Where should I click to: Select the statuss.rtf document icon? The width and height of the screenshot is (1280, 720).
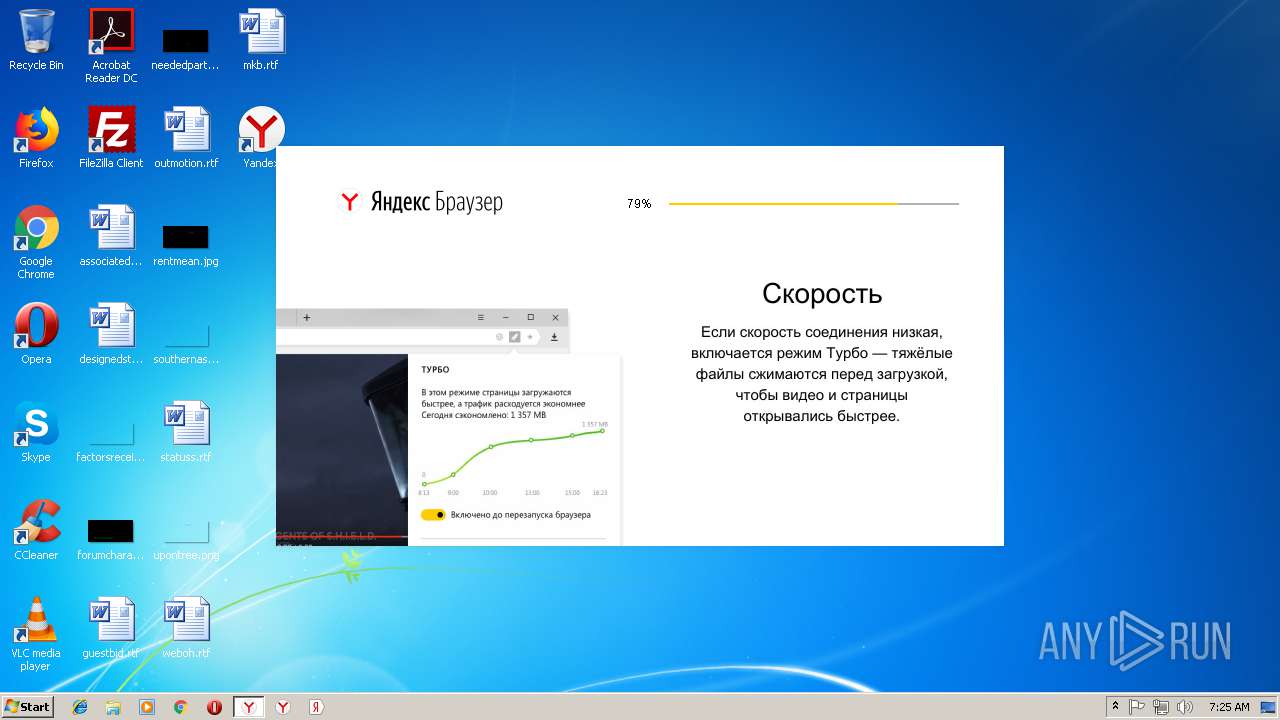(186, 432)
